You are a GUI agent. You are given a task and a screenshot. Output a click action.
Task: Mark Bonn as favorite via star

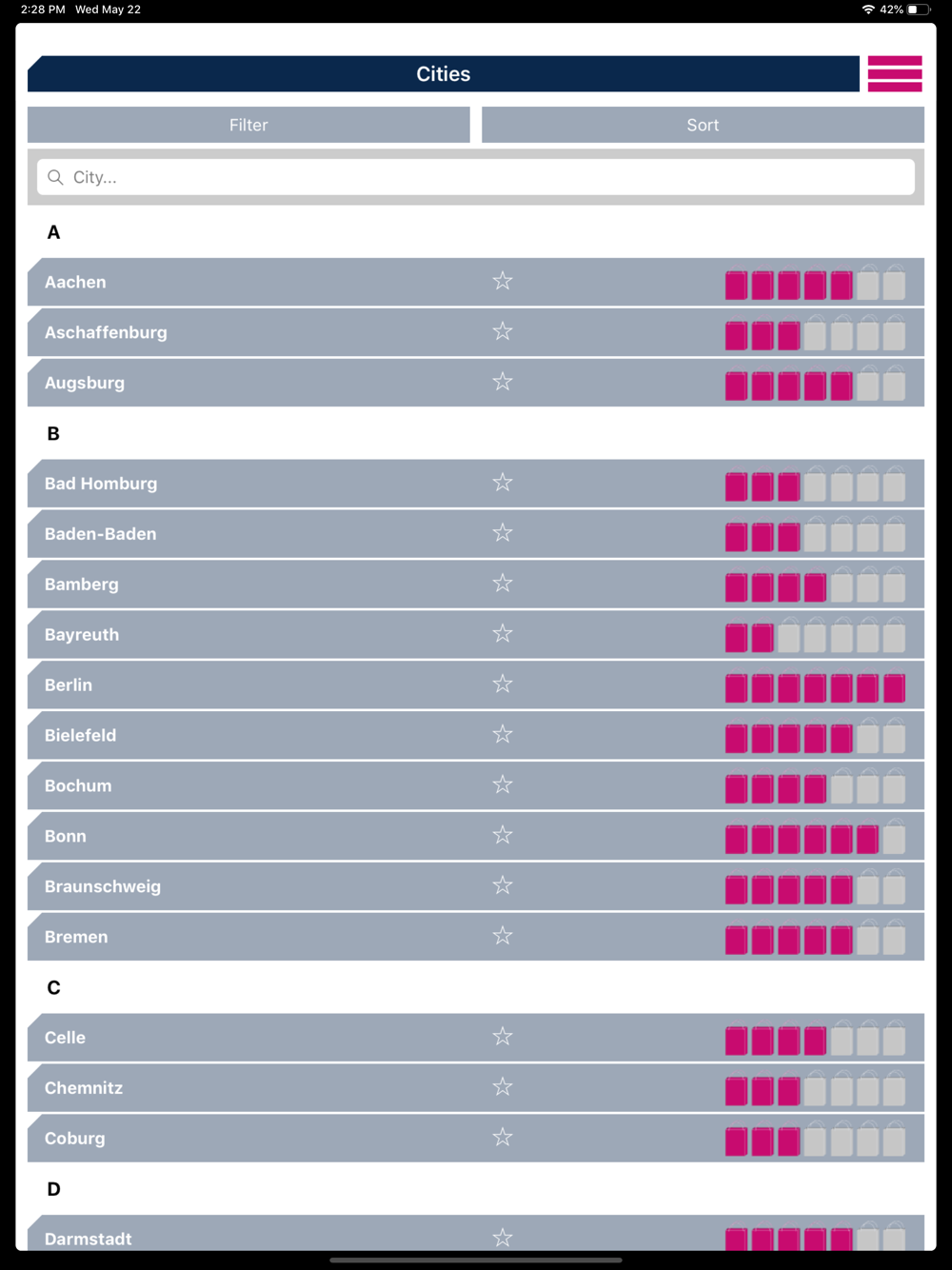point(503,835)
